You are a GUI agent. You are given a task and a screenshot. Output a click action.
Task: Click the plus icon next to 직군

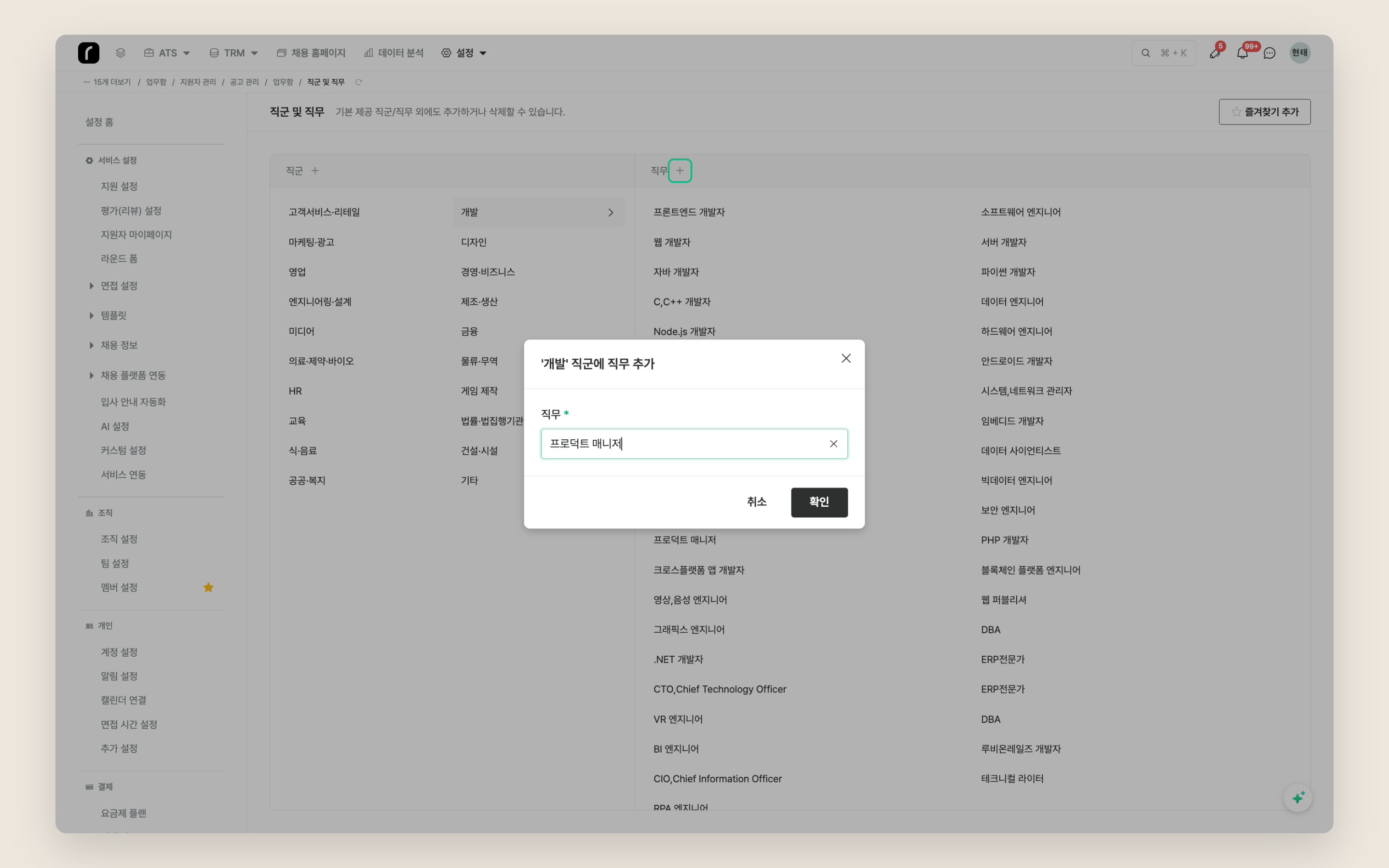[315, 171]
